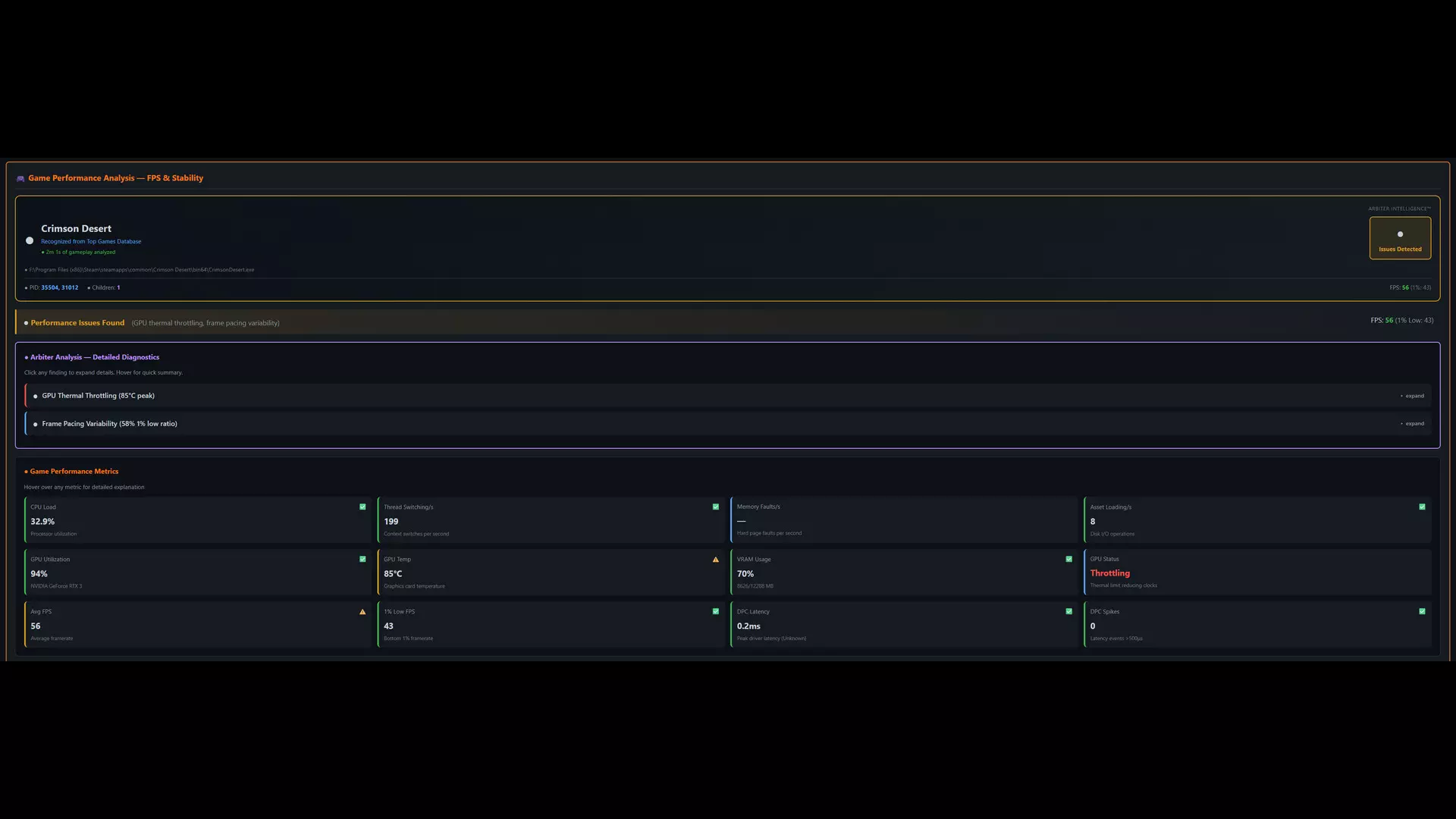
Task: Click PID value 35504, 31012
Action: point(60,287)
